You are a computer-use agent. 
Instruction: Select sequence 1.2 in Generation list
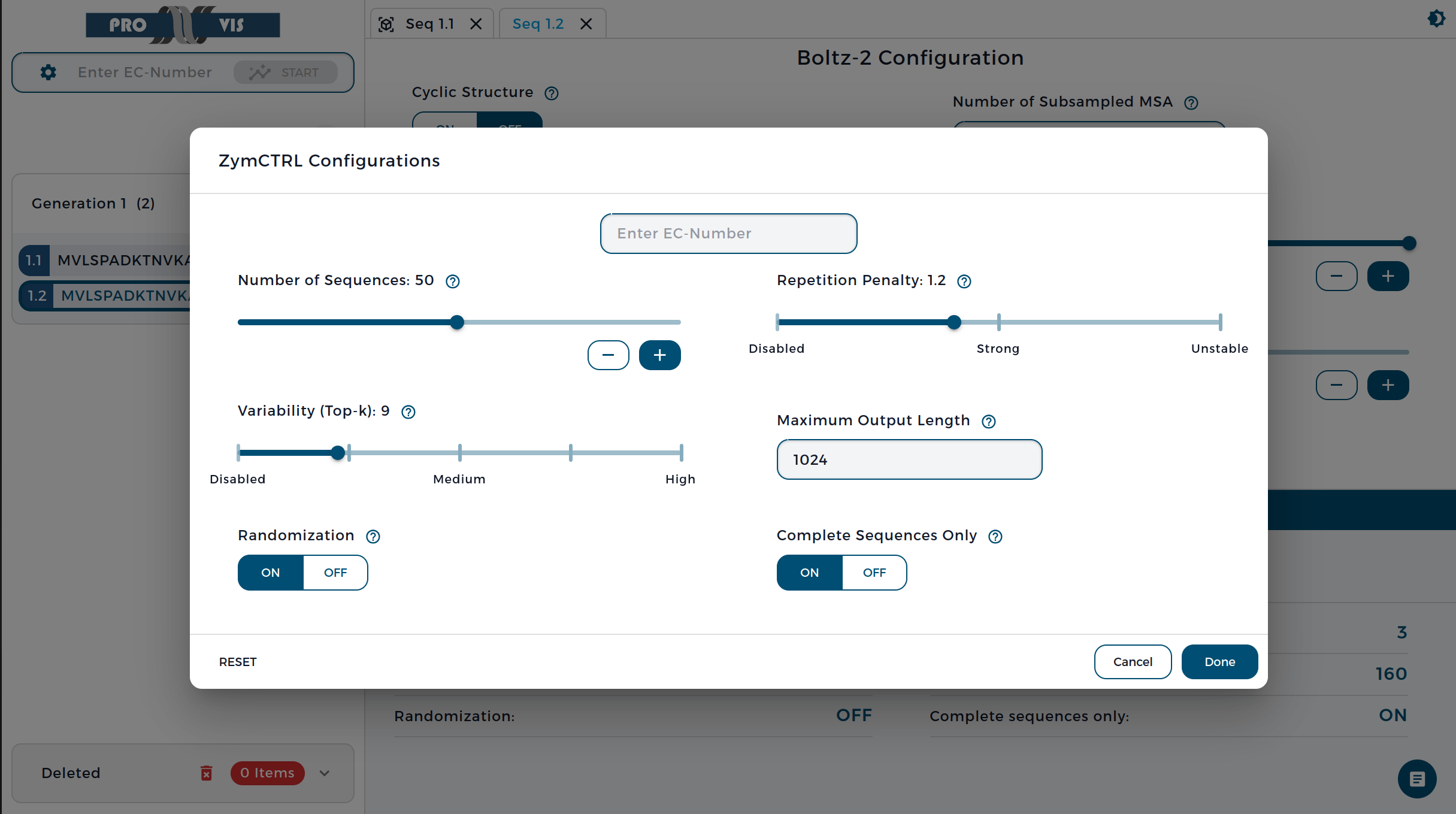(105, 296)
